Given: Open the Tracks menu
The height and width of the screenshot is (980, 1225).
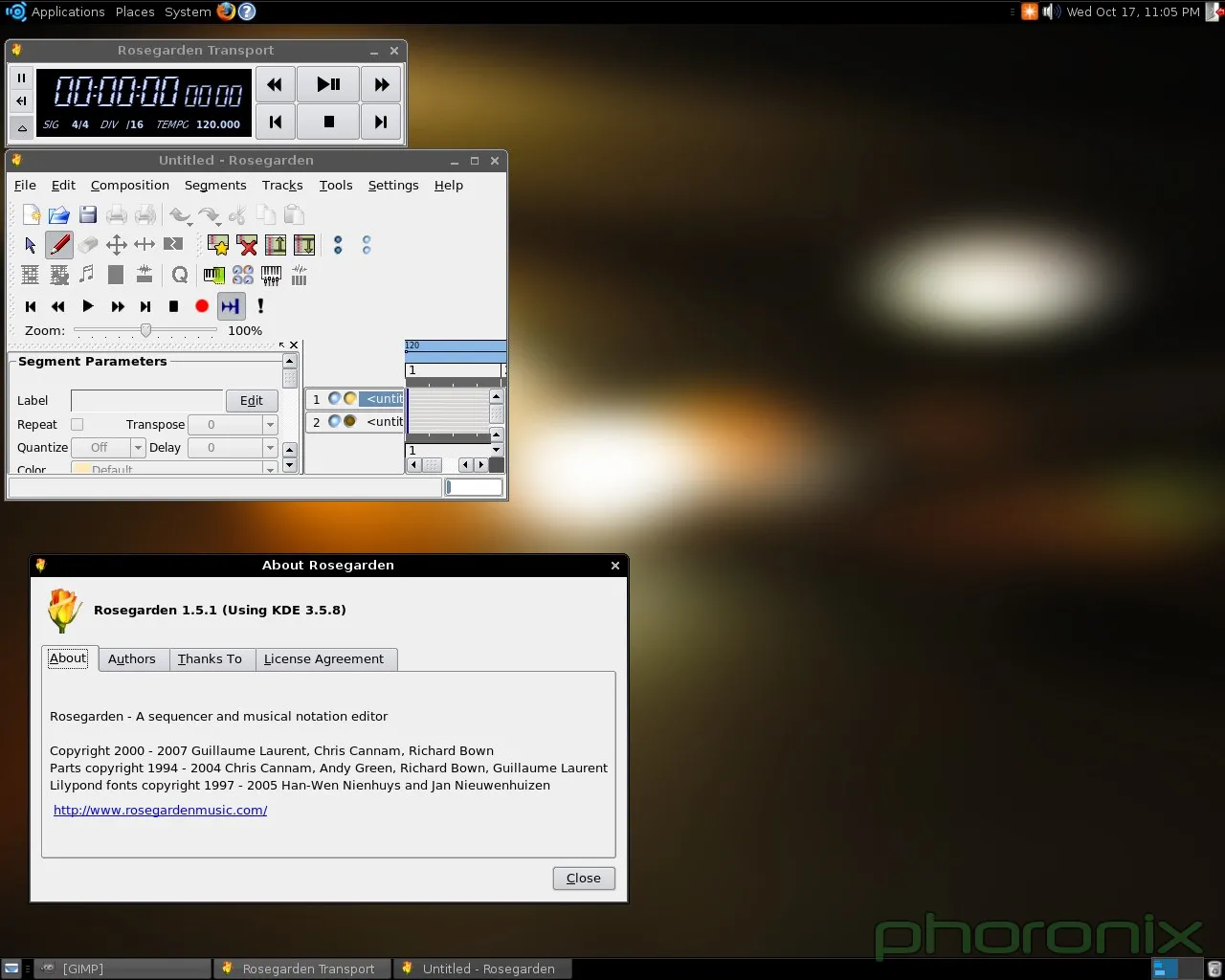Looking at the screenshot, I should (282, 186).
